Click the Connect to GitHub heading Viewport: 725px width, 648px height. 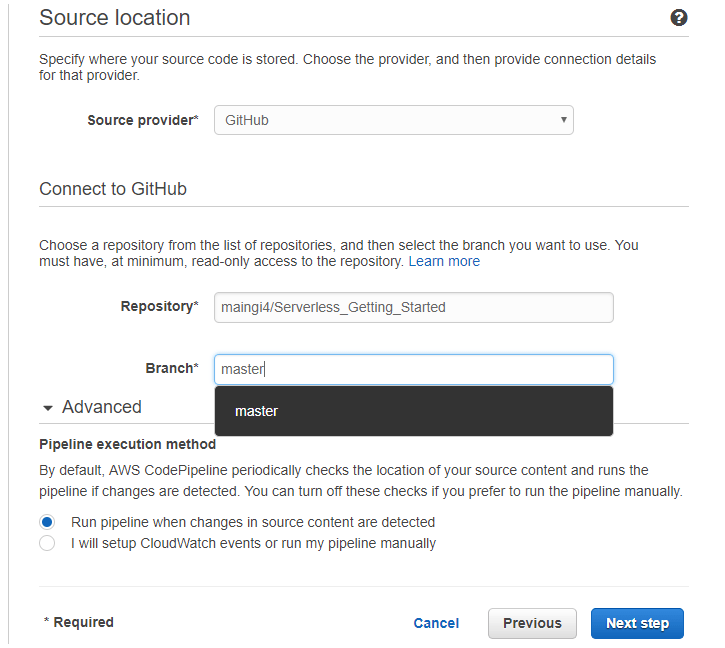pos(113,189)
